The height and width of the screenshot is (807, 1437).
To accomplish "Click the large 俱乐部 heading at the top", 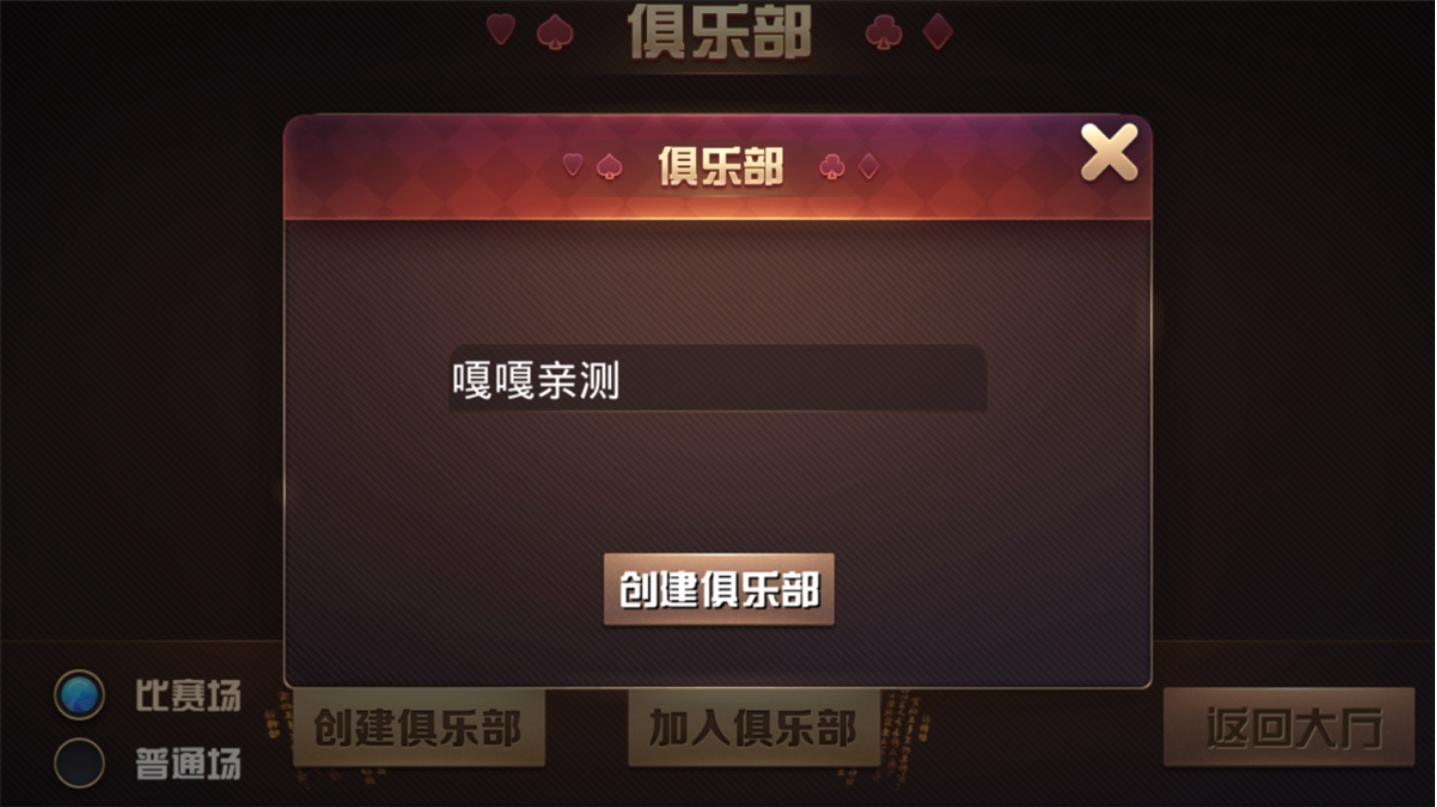I will 719,32.
